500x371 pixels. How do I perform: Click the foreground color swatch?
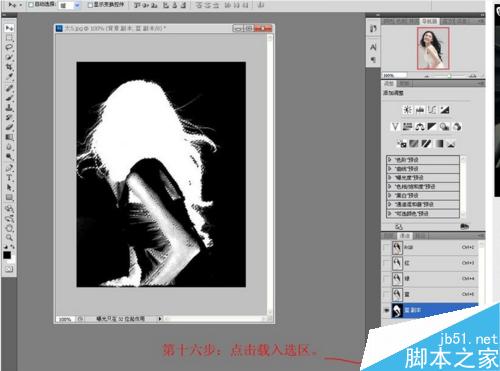click(x=7, y=255)
